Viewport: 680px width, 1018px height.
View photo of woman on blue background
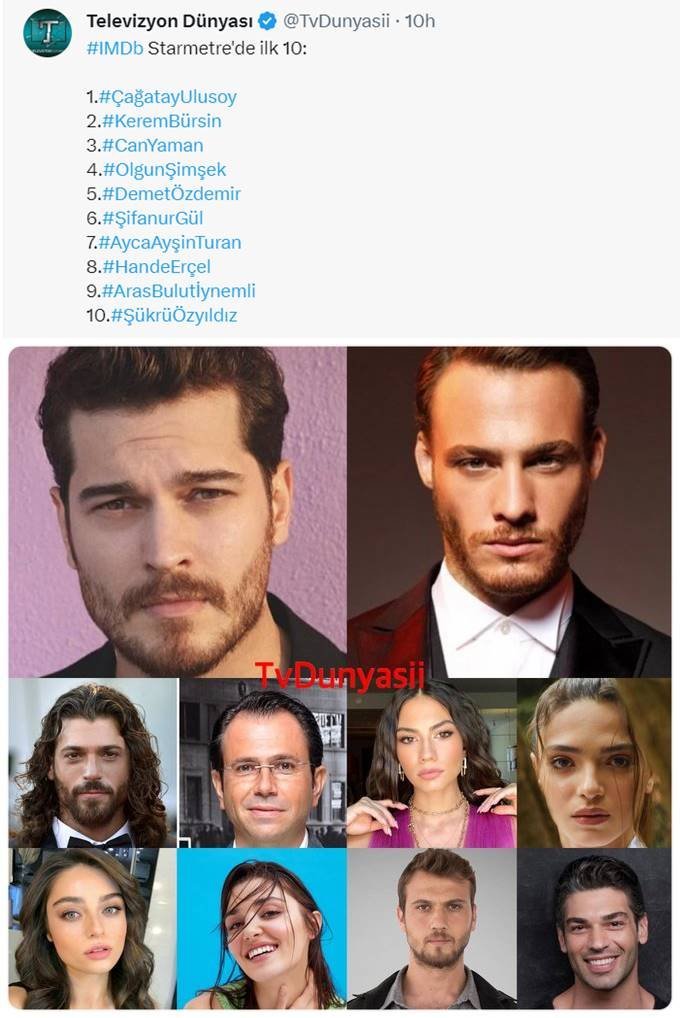tap(262, 928)
